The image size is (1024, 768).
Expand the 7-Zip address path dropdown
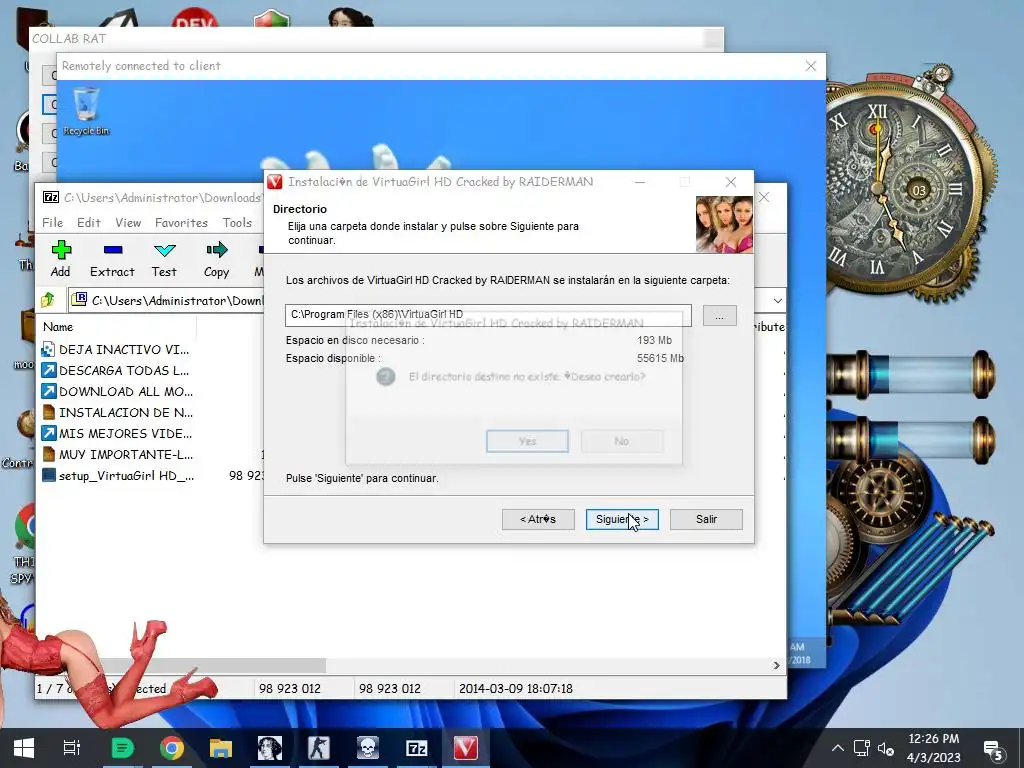point(778,300)
